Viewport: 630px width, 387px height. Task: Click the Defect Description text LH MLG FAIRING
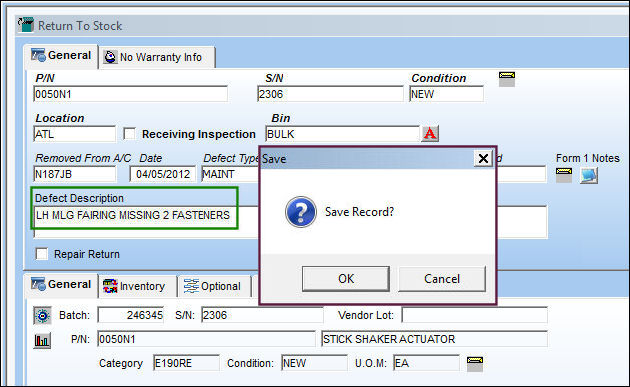pyautogui.click(x=133, y=215)
